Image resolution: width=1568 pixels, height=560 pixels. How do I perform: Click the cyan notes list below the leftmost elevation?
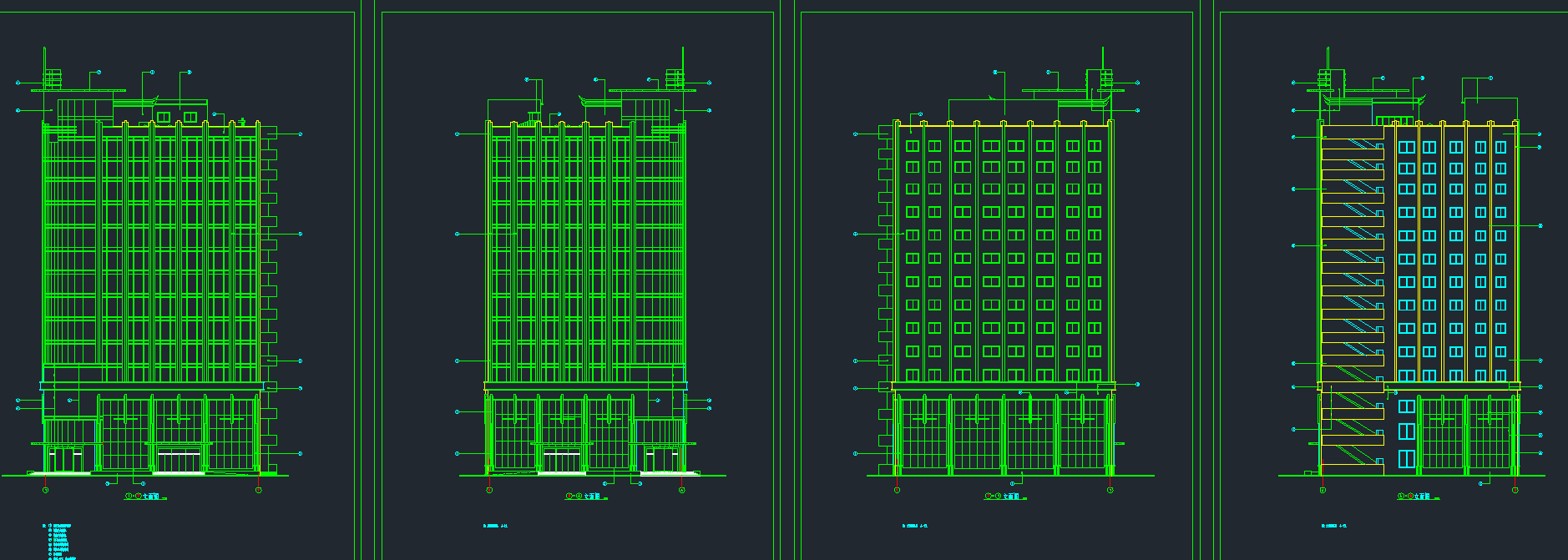coord(60,541)
